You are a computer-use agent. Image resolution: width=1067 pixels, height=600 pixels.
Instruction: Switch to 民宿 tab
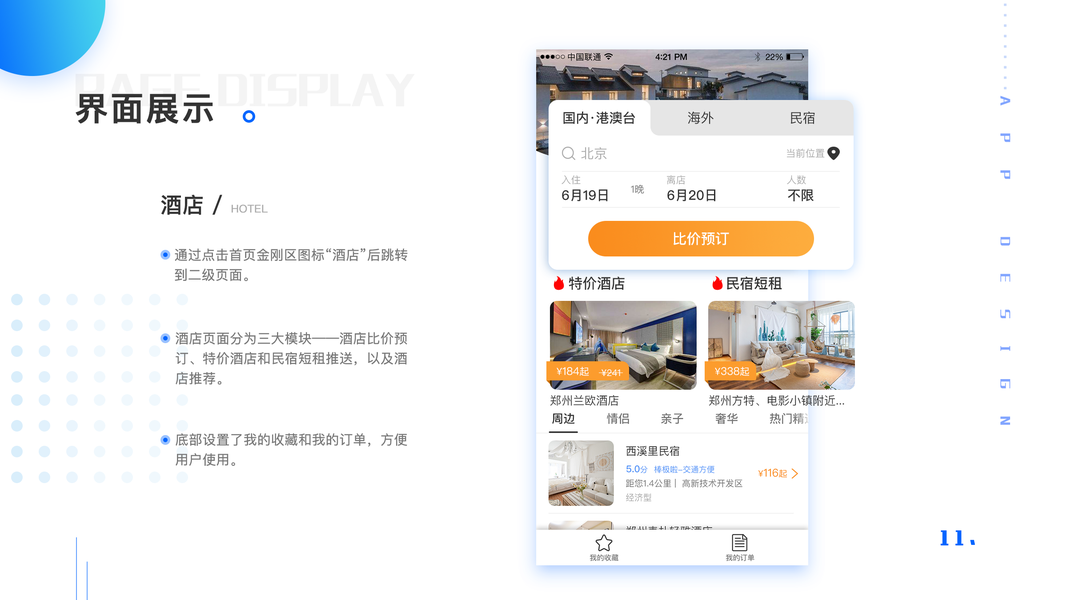(802, 118)
